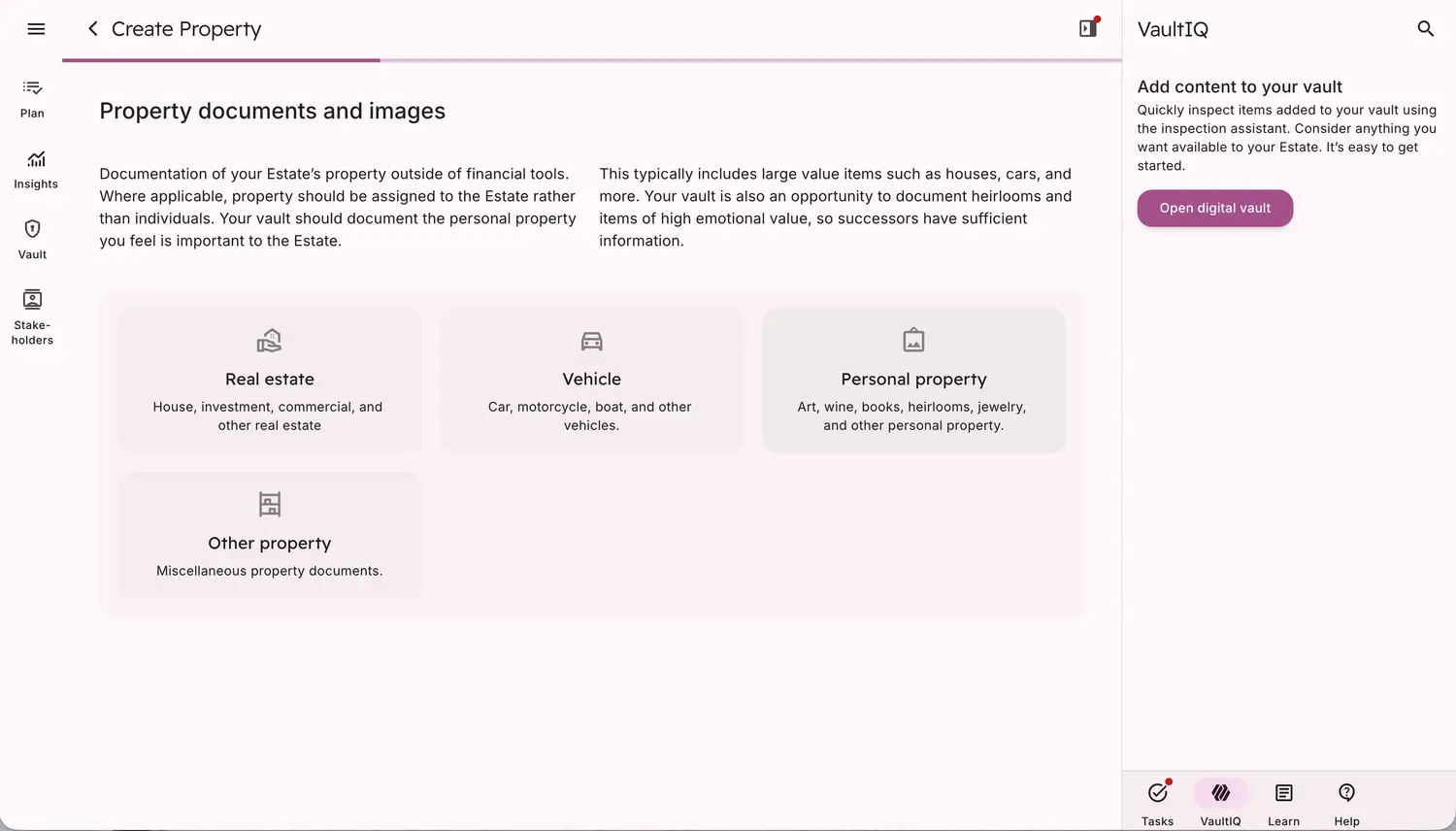Open the Help tab
Image resolution: width=1456 pixels, height=831 pixels.
click(x=1346, y=803)
